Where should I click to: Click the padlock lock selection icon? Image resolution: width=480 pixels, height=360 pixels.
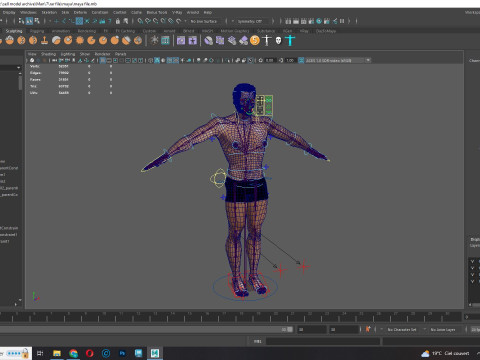pos(118,21)
